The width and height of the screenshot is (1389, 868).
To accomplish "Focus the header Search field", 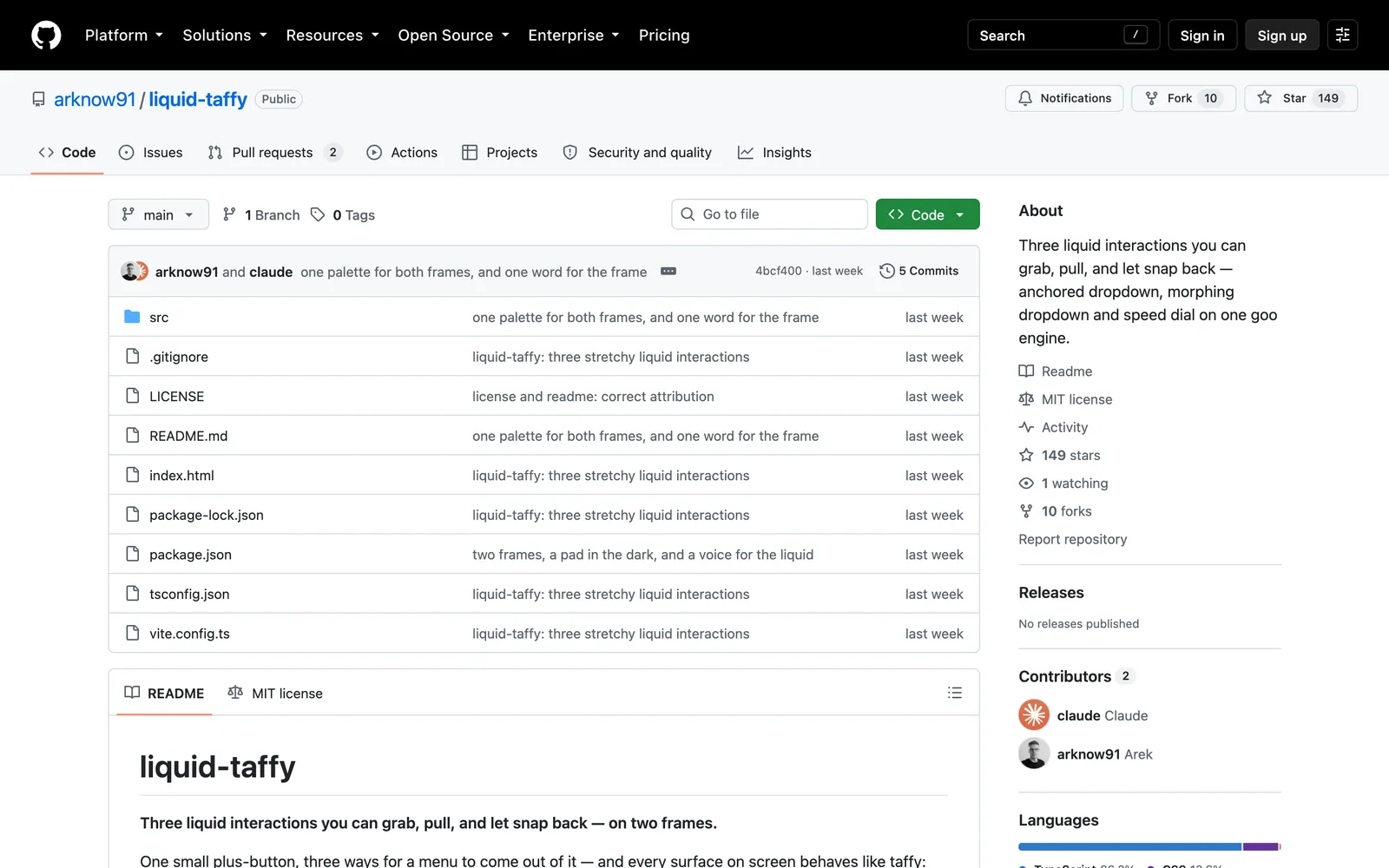I will pos(1063,36).
